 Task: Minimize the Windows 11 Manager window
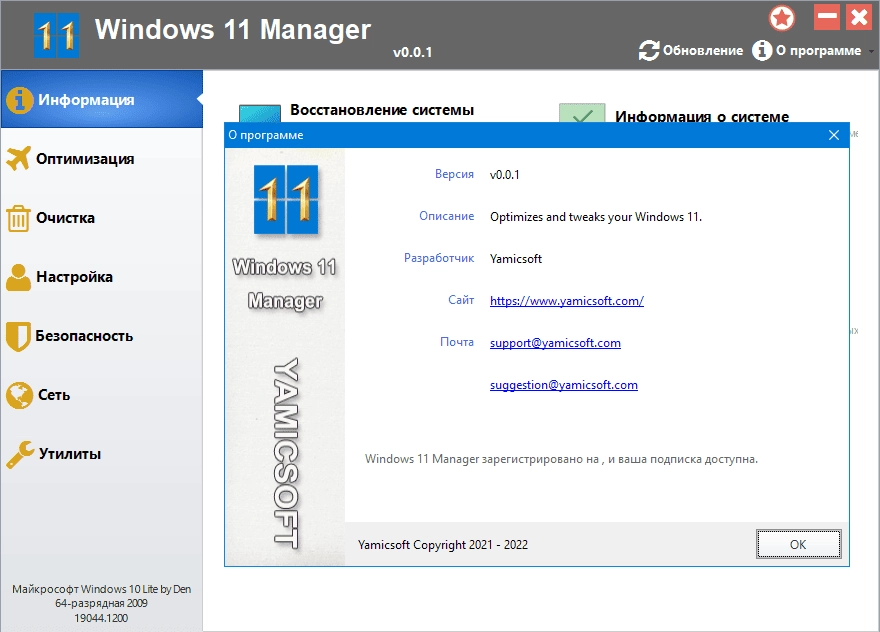coord(827,17)
